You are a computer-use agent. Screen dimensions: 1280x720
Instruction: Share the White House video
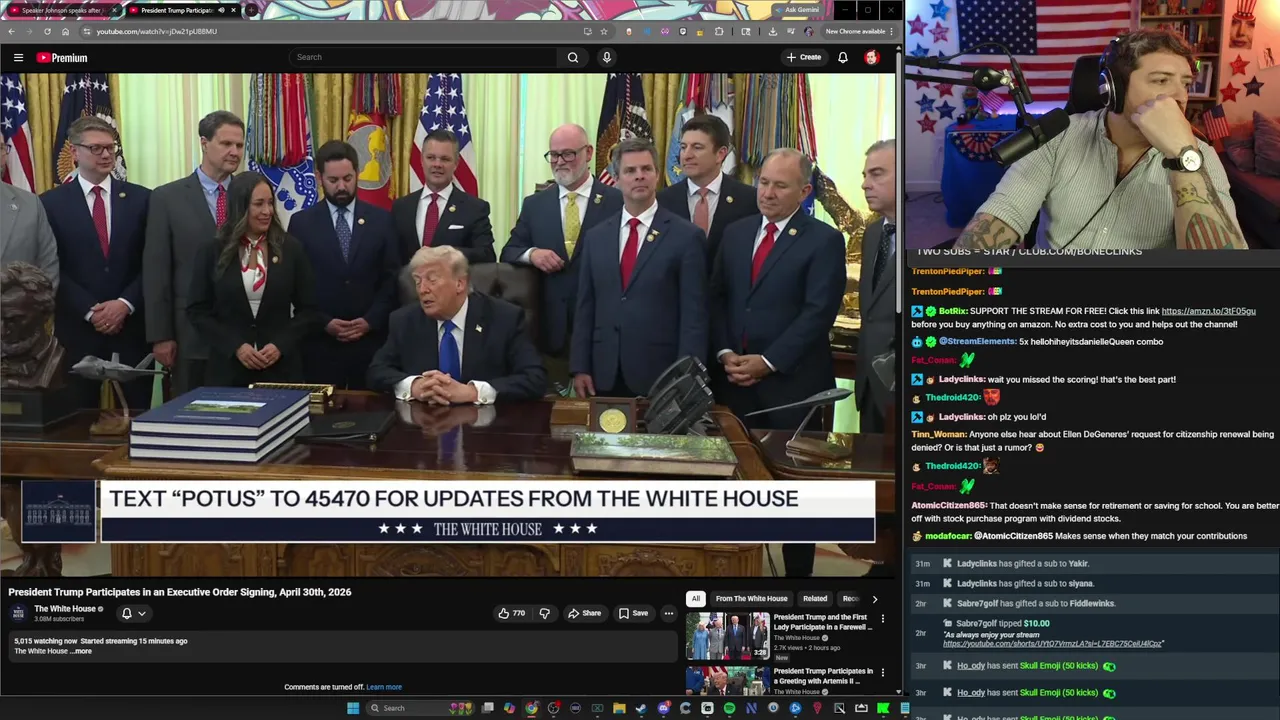pyautogui.click(x=584, y=613)
